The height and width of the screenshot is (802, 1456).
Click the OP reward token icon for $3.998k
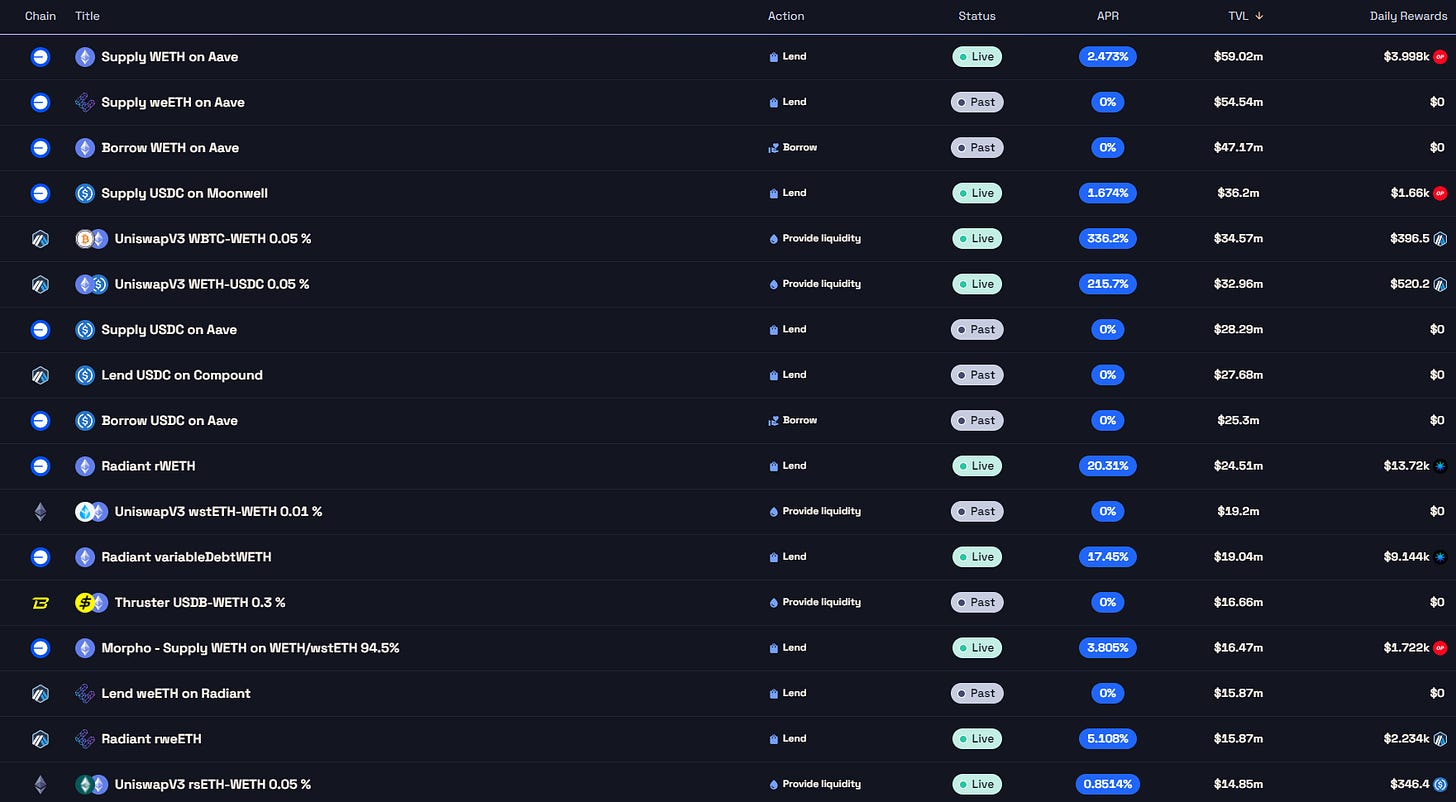pyautogui.click(x=1441, y=57)
